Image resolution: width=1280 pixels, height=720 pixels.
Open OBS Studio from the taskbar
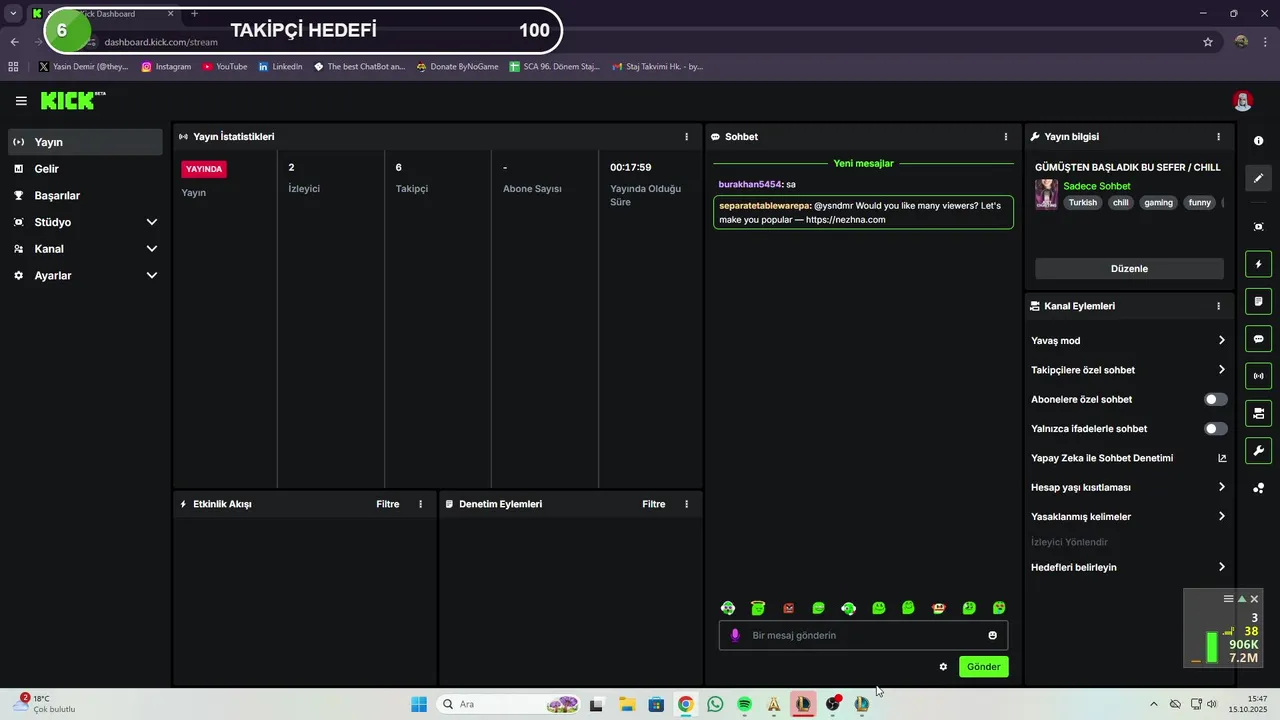(x=832, y=704)
